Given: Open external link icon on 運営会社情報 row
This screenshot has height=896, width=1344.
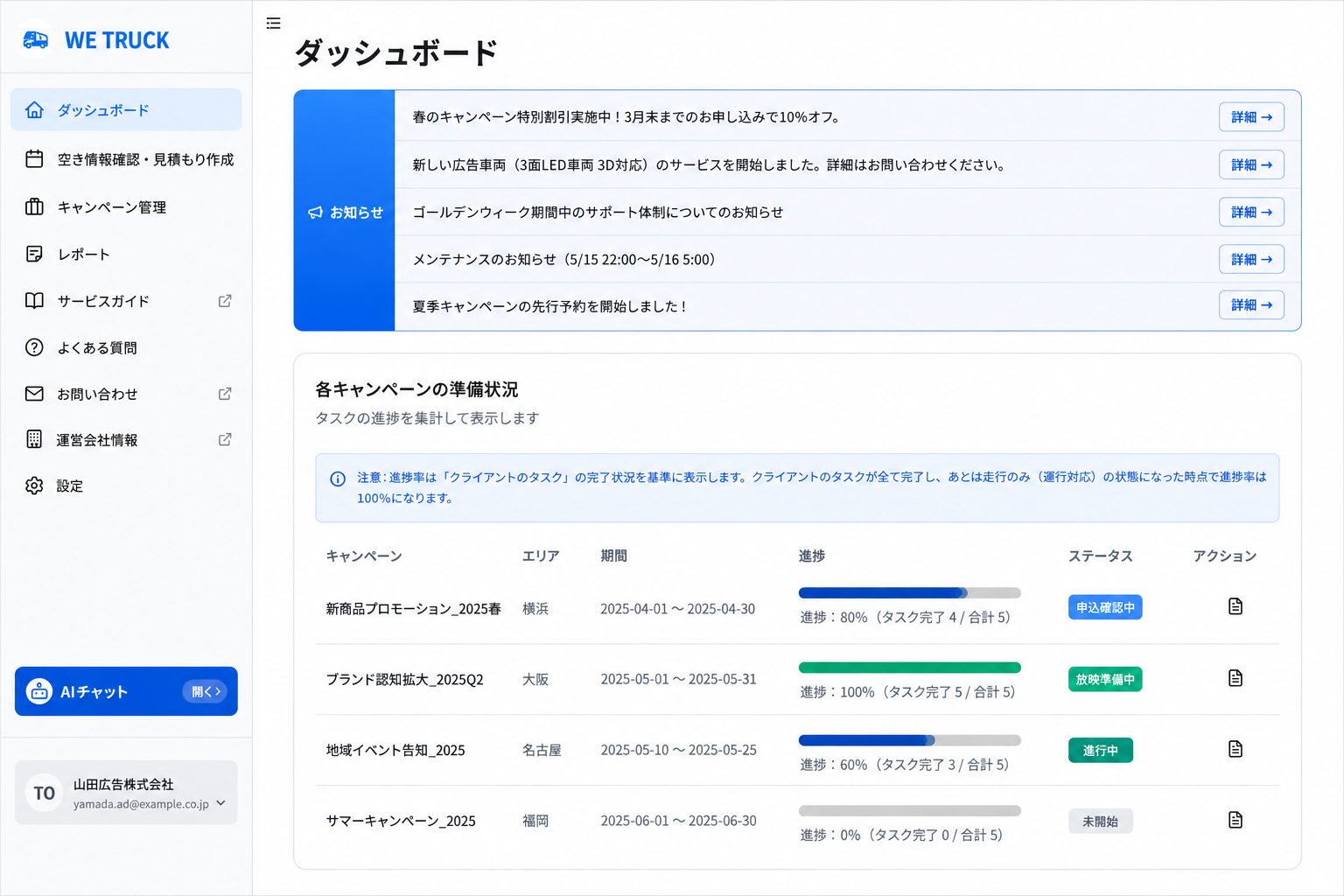Looking at the screenshot, I should coord(225,439).
